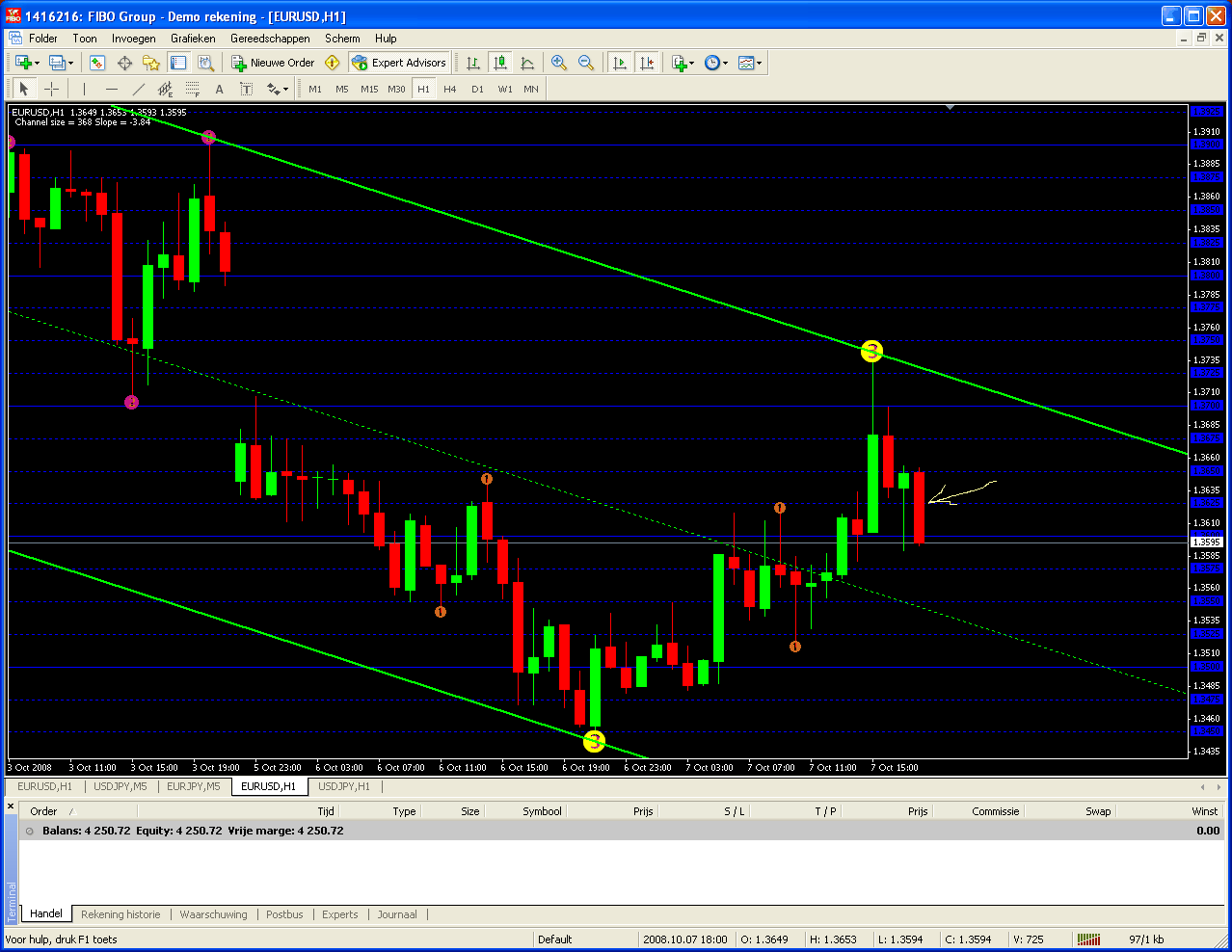
Task: Switch chart to bar chart type
Action: coord(473,63)
